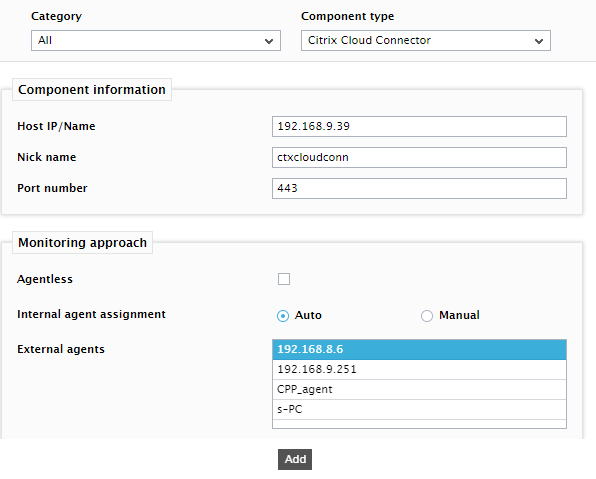
Task: Click the Category dropdown chevron arrow
Action: [x=269, y=41]
